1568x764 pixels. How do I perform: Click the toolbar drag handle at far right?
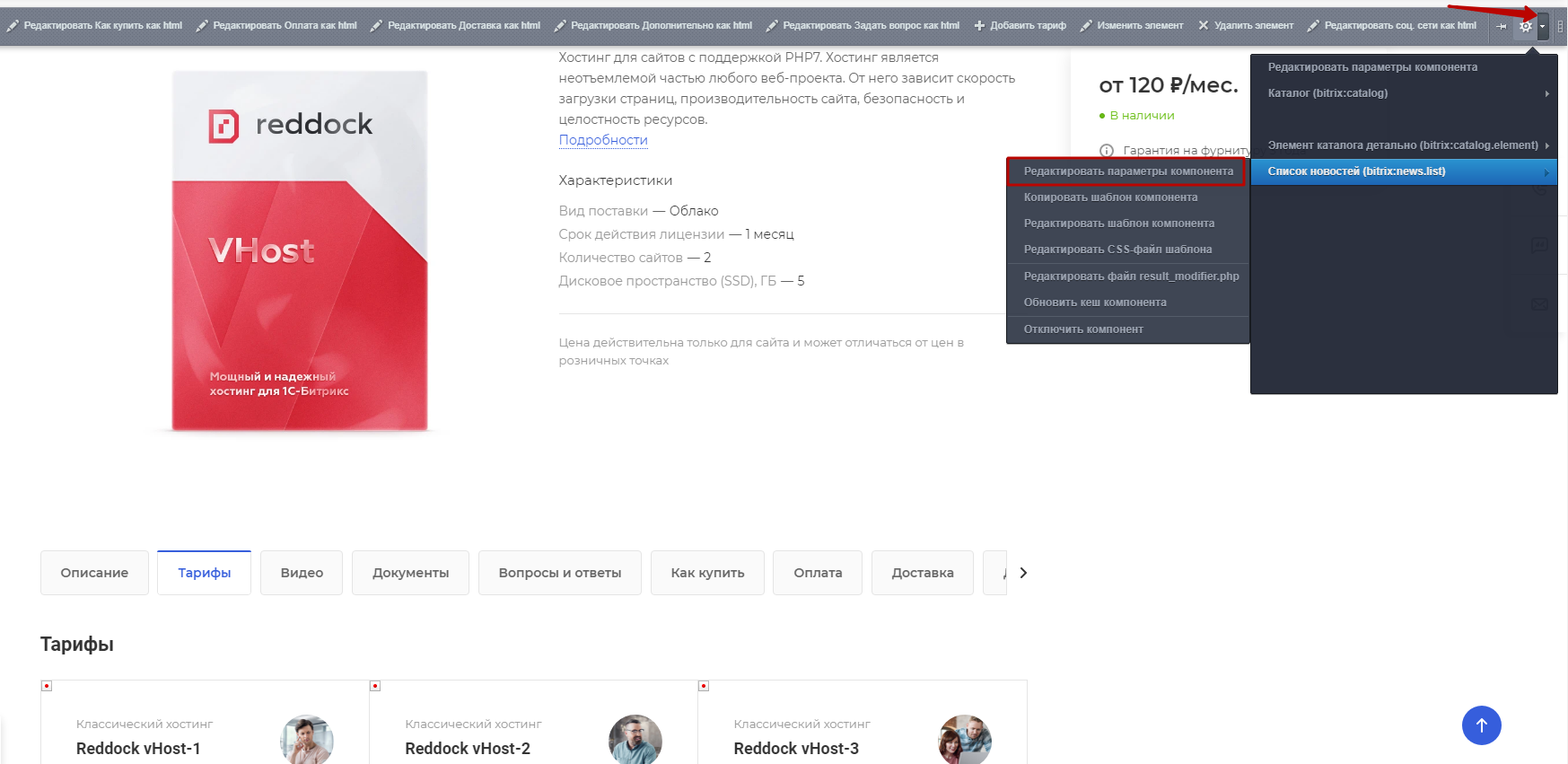[x=1560, y=26]
